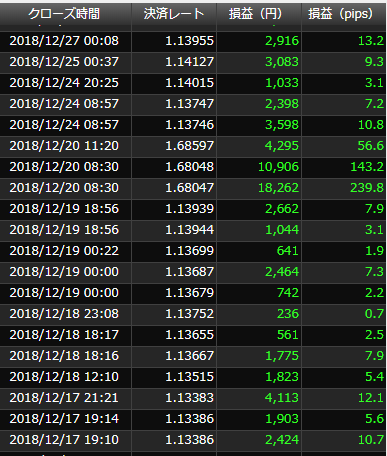Click the 損益(円) column header
The width and height of the screenshot is (387, 456).
point(259,14)
